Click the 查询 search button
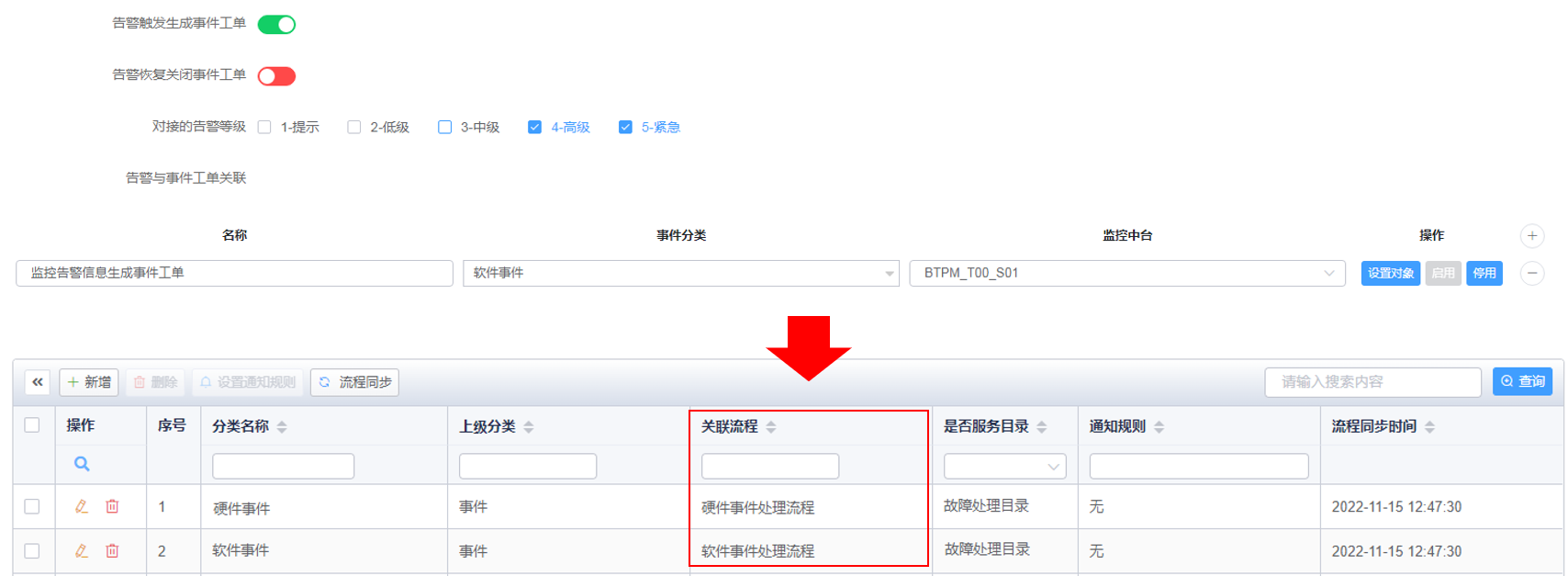 (x=1521, y=381)
